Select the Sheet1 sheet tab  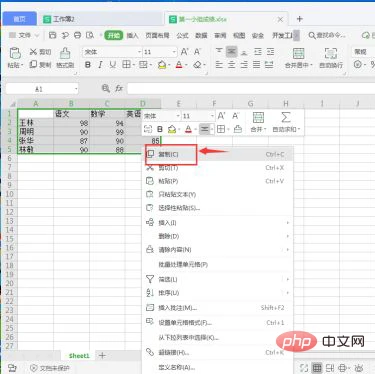click(79, 356)
